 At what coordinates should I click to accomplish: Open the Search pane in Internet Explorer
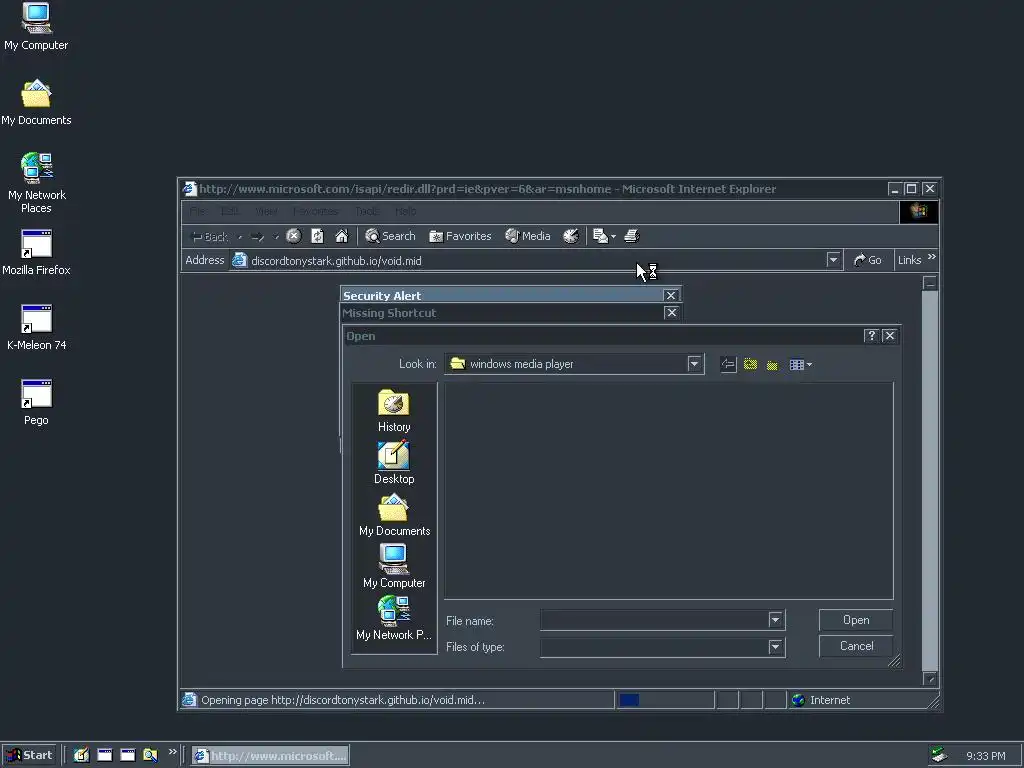pyautogui.click(x=390, y=236)
